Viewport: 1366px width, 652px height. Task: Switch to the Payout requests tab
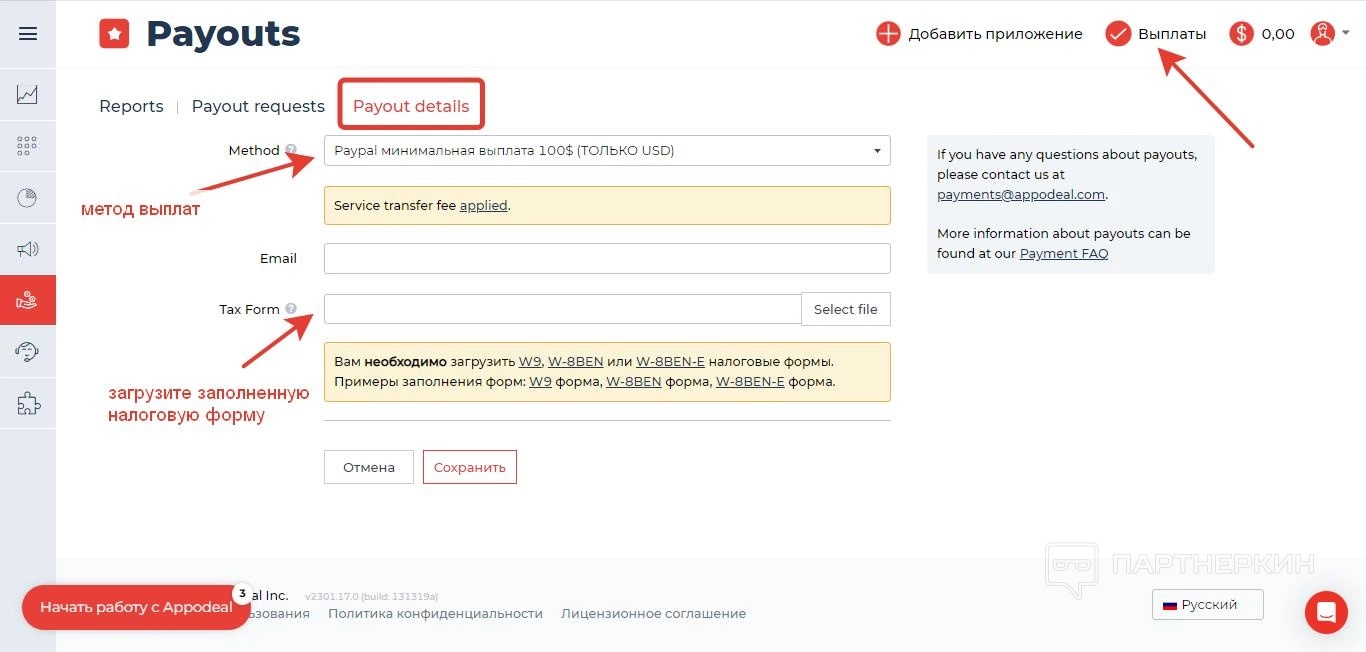coord(258,106)
